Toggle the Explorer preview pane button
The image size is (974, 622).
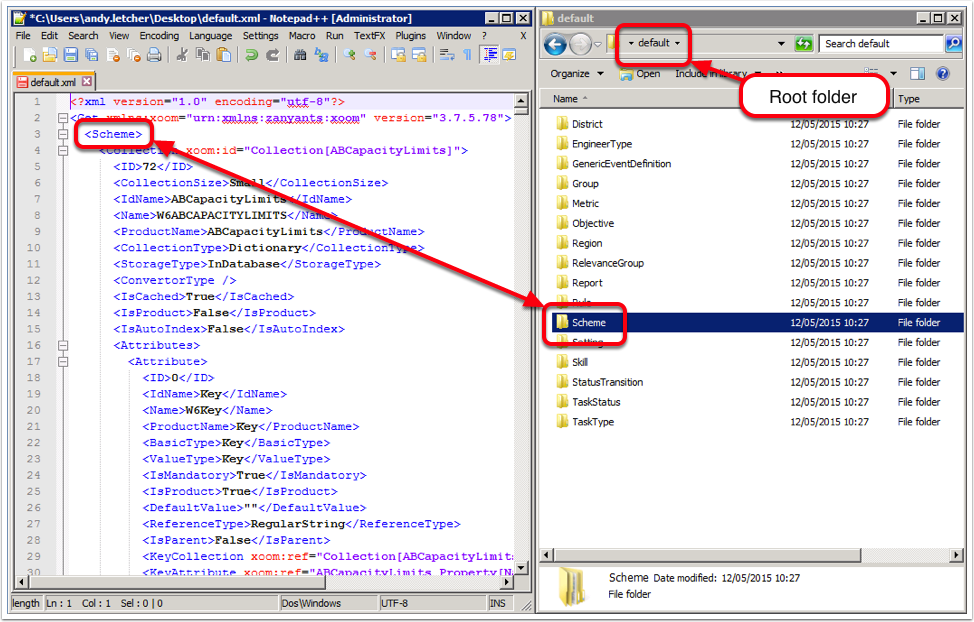pos(917,74)
